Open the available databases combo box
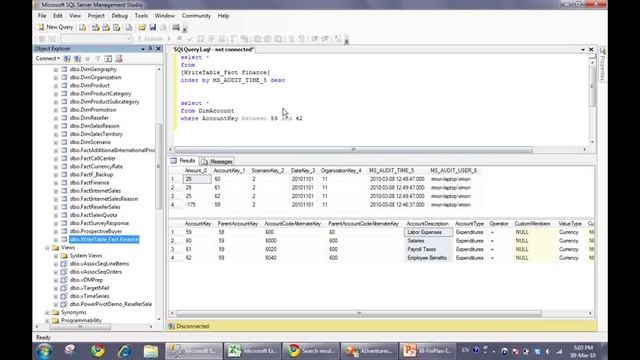This screenshot has height=360, width=640. click(x=96, y=39)
